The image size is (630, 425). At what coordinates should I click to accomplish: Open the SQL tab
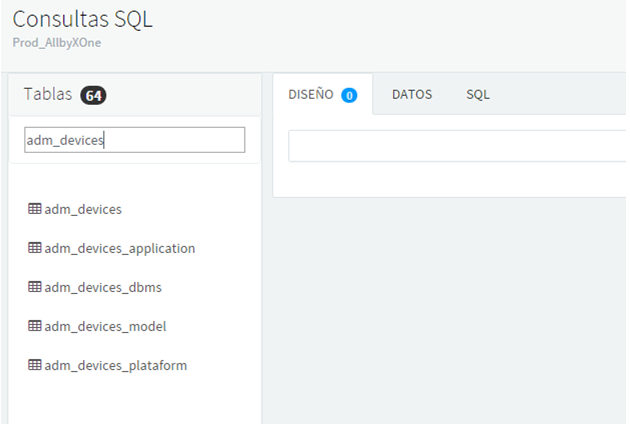coord(478,94)
